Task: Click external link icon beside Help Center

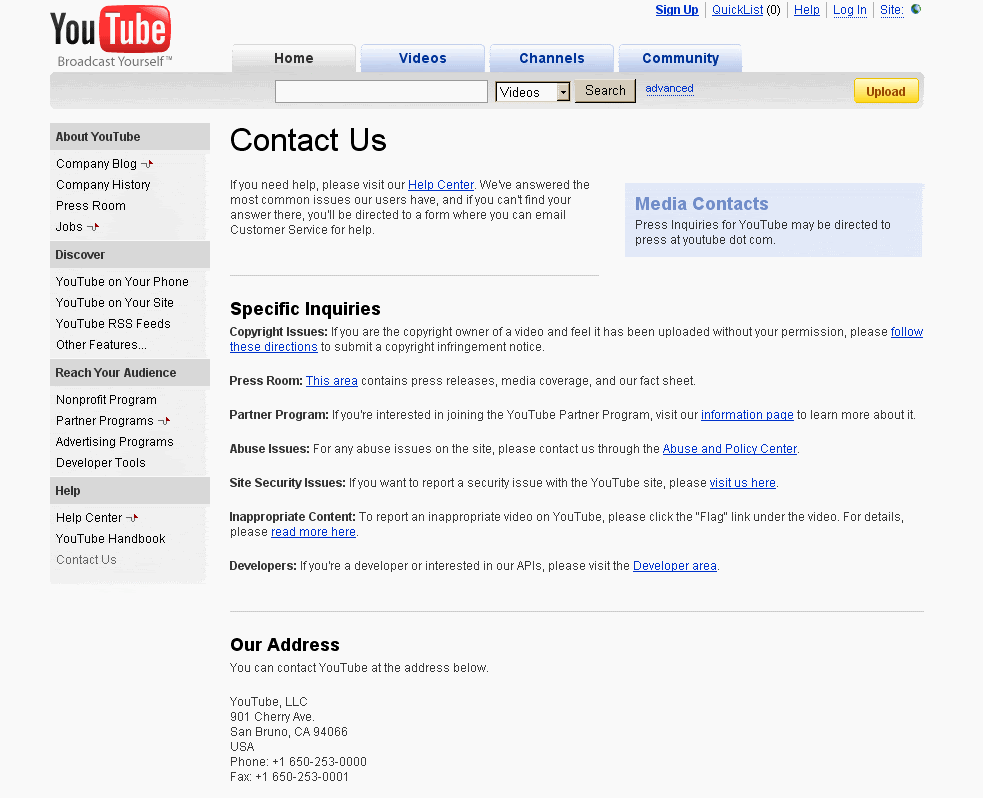Action: [132, 518]
